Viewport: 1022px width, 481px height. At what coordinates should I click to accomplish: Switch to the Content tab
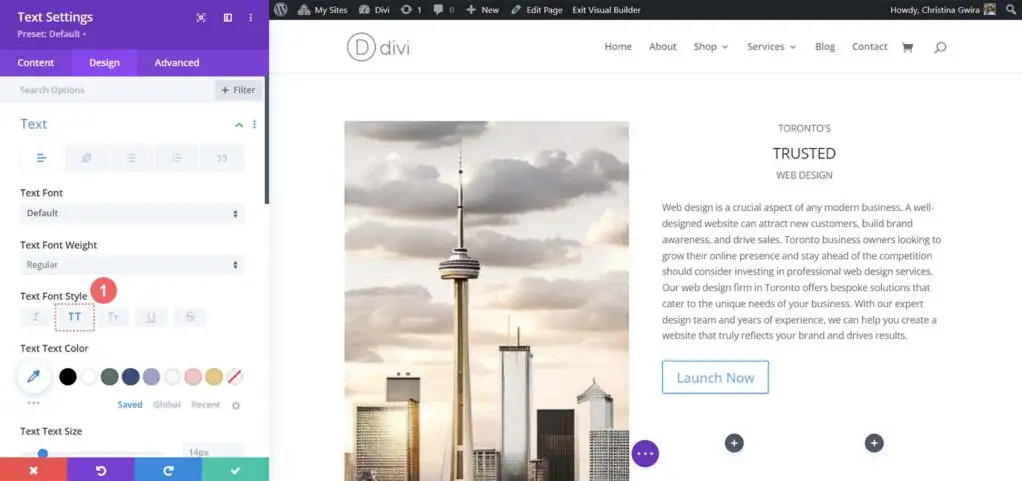36,63
